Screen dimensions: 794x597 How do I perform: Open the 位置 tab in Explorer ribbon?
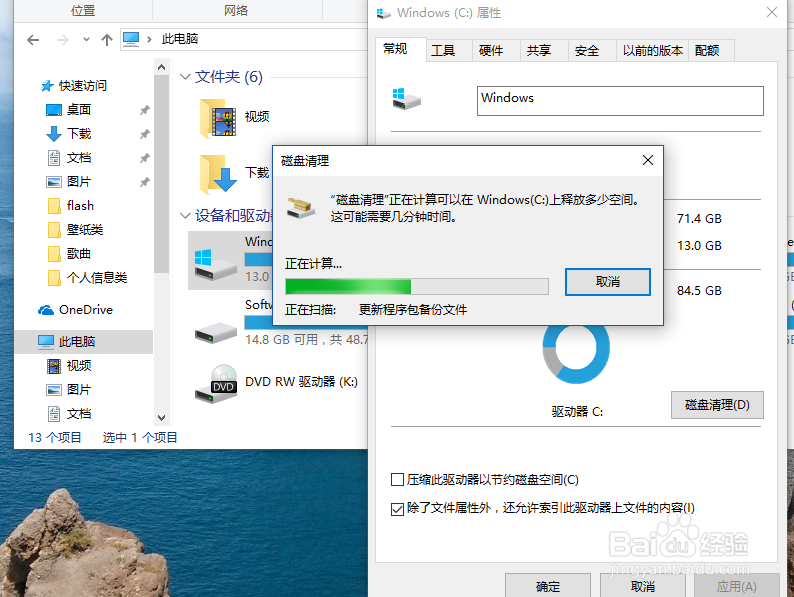point(83,11)
